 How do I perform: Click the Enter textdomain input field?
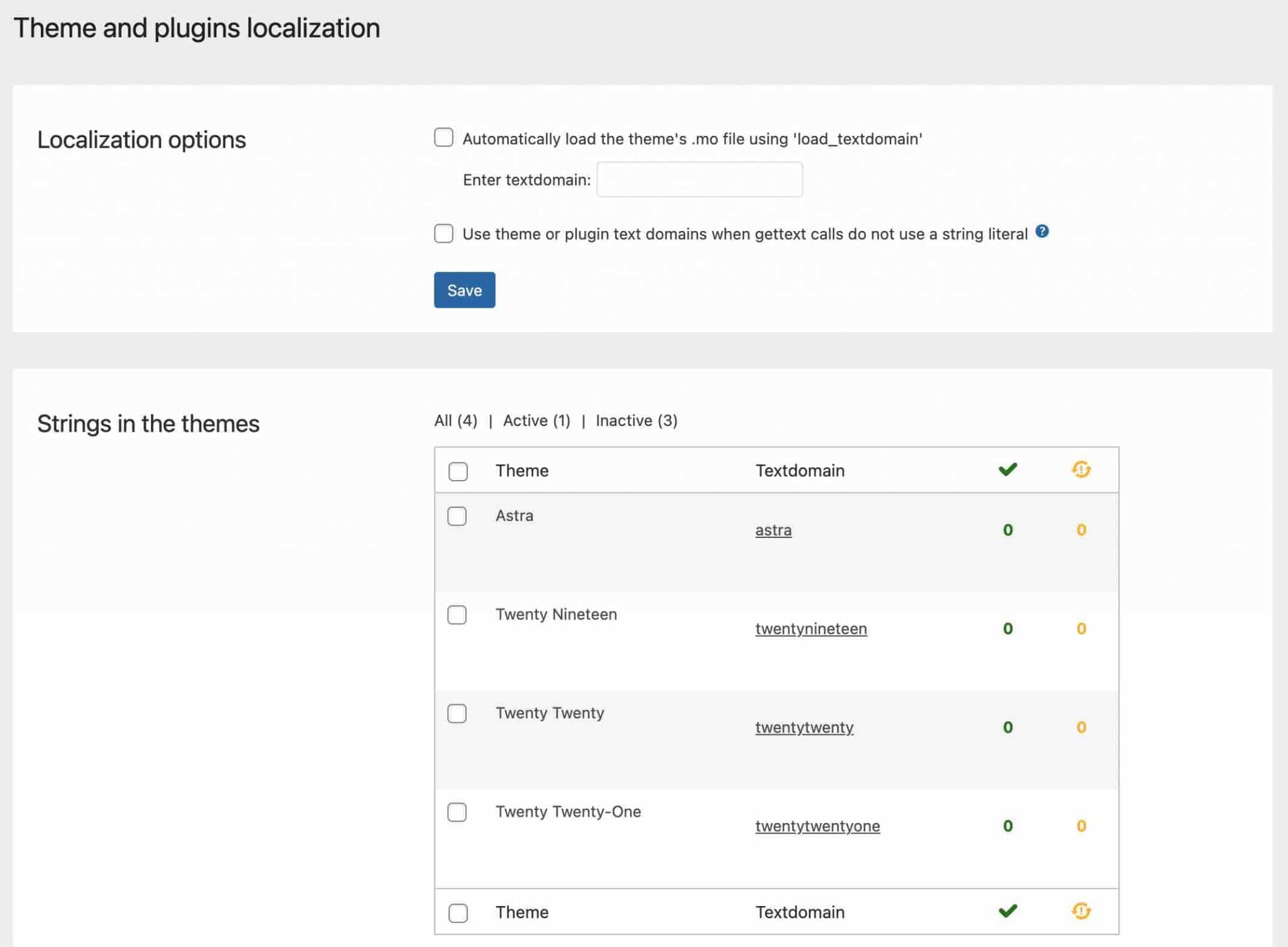click(700, 180)
